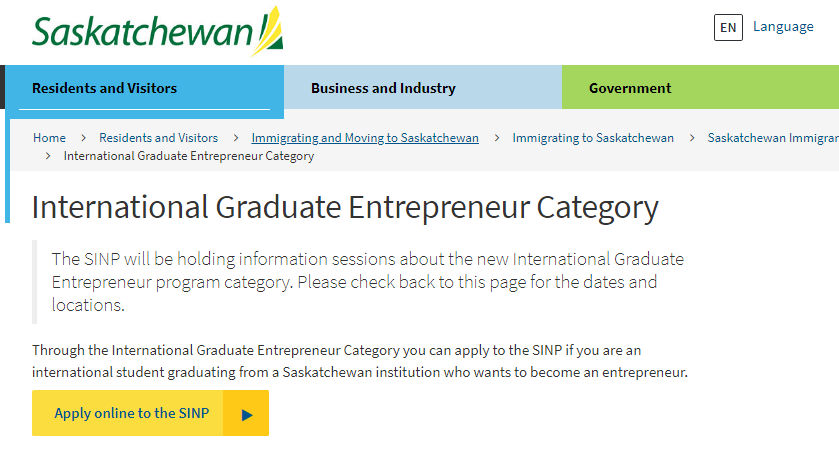The image size is (839, 455).
Task: Click chevron before the last breadcrumb on second row
Action: pyautogui.click(x=48, y=156)
